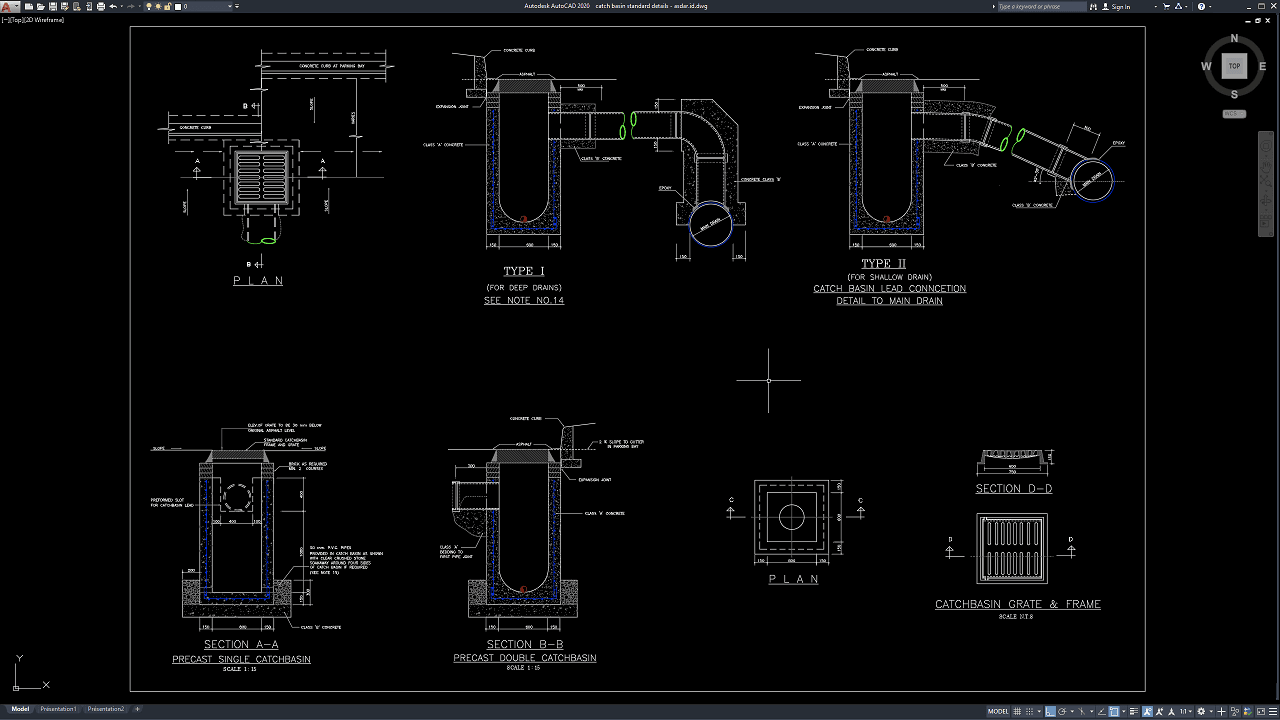Viewport: 1280px width, 720px height.
Task: Click the Isolate Objects status icon
Action: coord(1235,711)
